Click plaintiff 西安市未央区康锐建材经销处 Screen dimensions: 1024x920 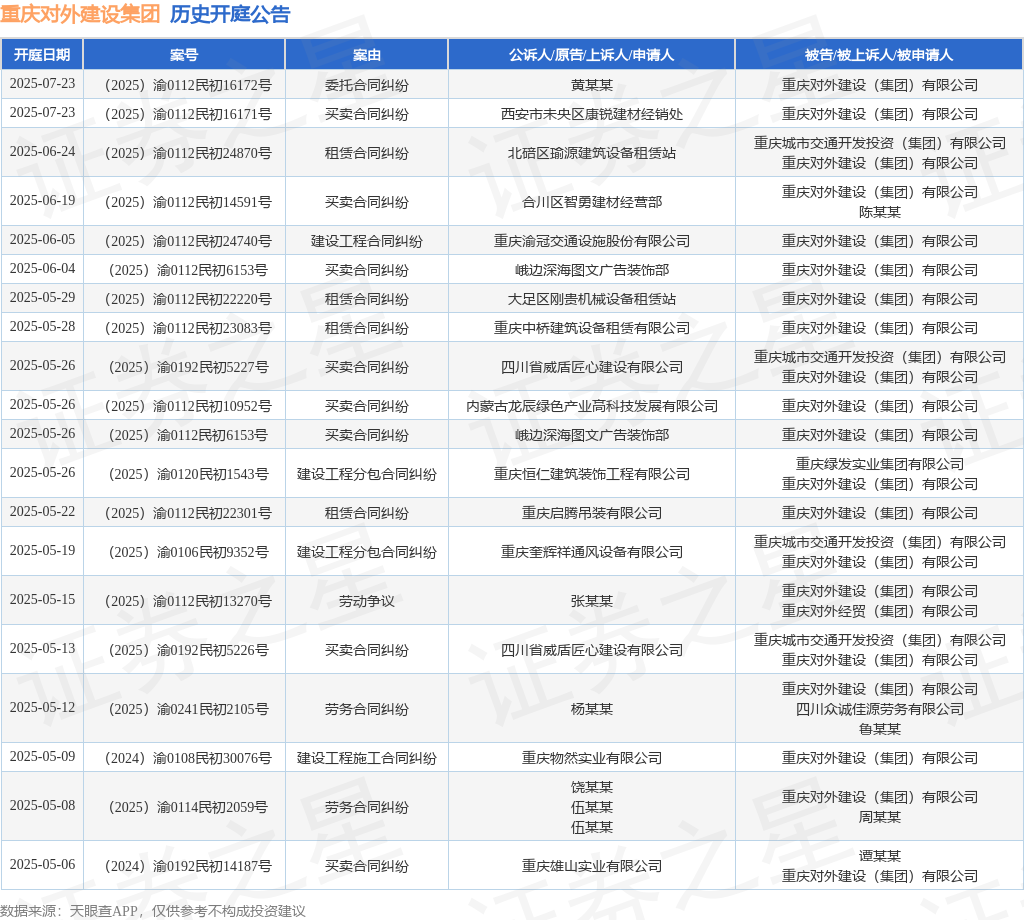(592, 114)
